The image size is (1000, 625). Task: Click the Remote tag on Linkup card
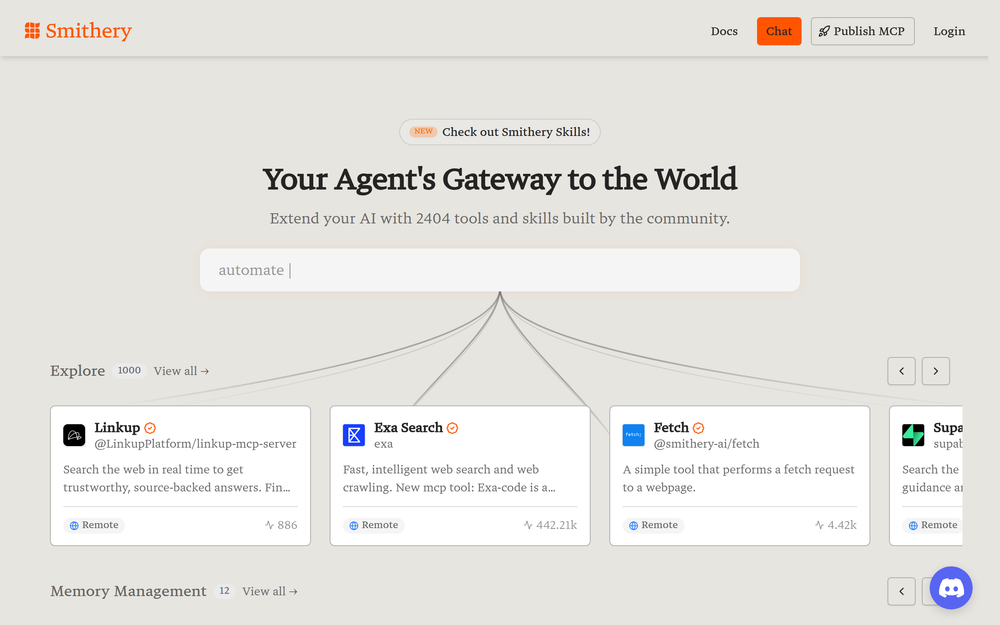[x=94, y=525]
